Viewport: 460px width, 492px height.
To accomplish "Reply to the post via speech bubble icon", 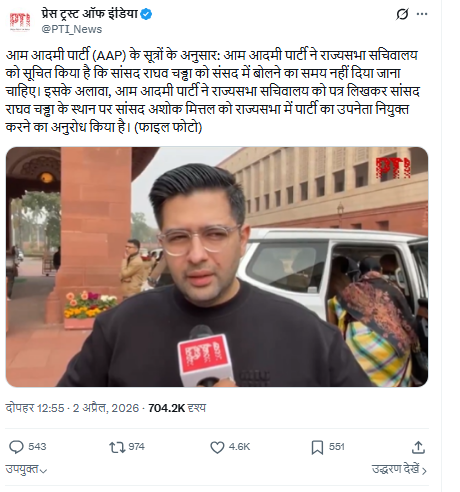I will (16, 447).
